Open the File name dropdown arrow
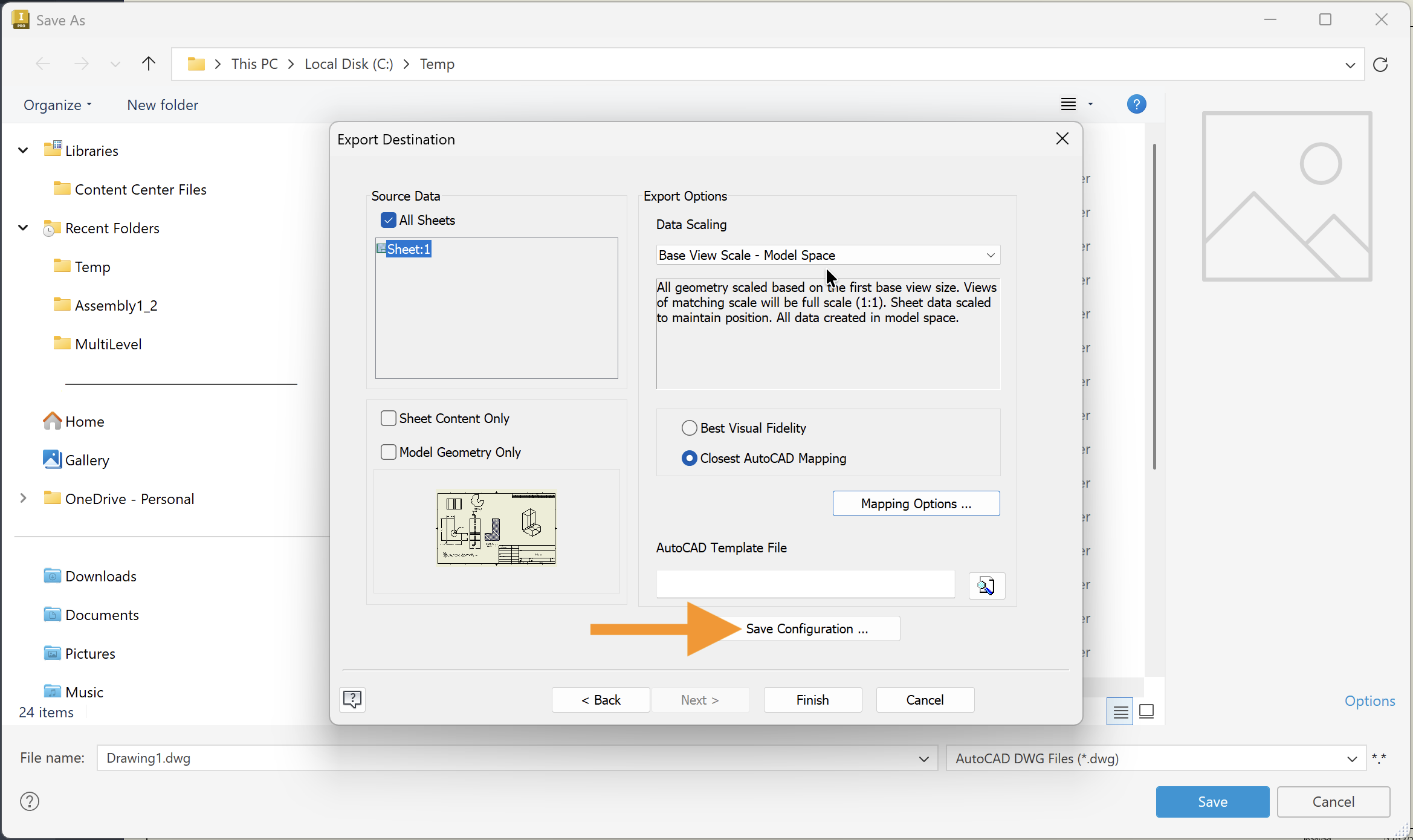1413x840 pixels. [x=924, y=758]
